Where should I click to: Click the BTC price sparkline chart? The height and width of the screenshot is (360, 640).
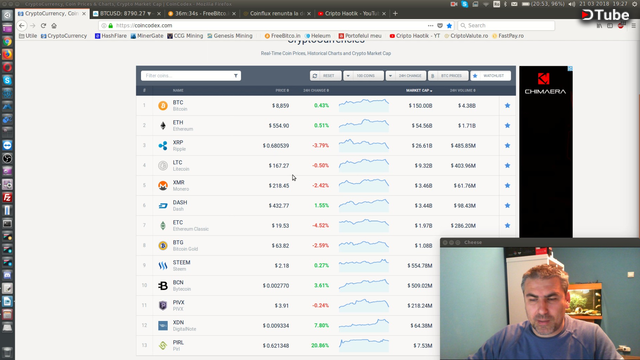click(x=364, y=106)
